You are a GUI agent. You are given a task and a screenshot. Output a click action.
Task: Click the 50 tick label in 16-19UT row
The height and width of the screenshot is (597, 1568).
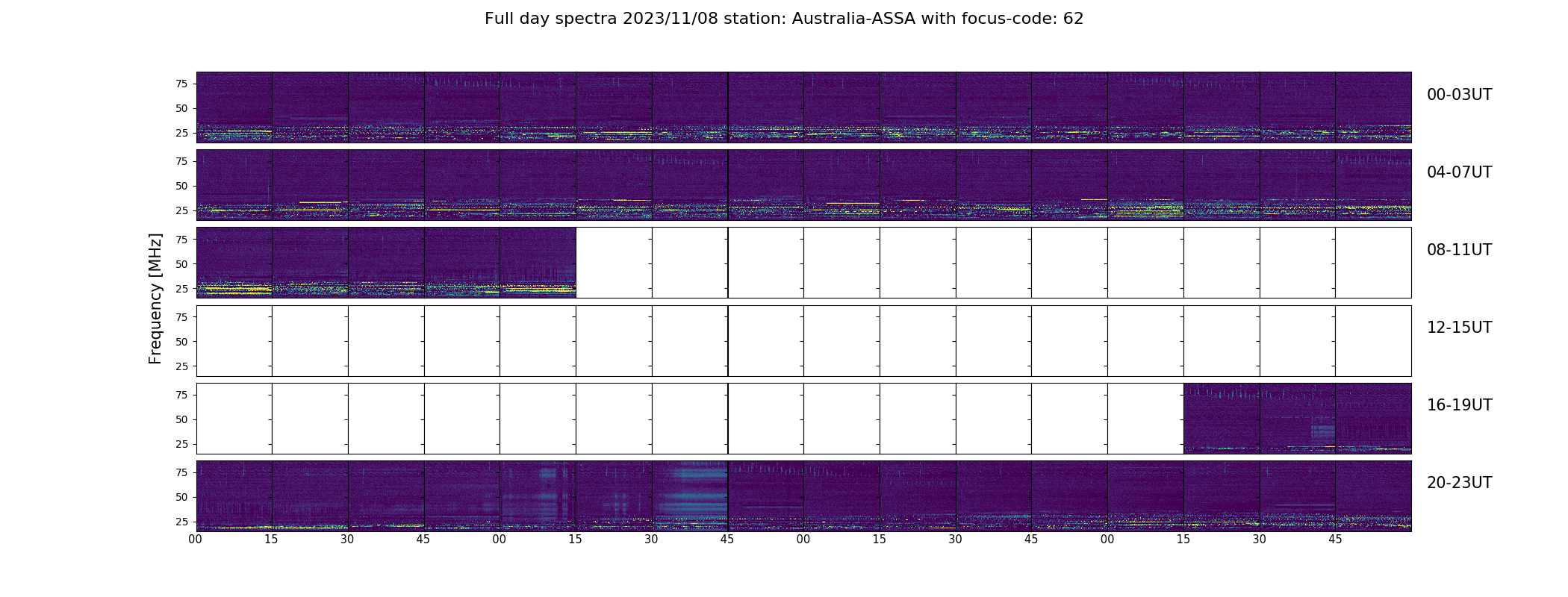181,419
